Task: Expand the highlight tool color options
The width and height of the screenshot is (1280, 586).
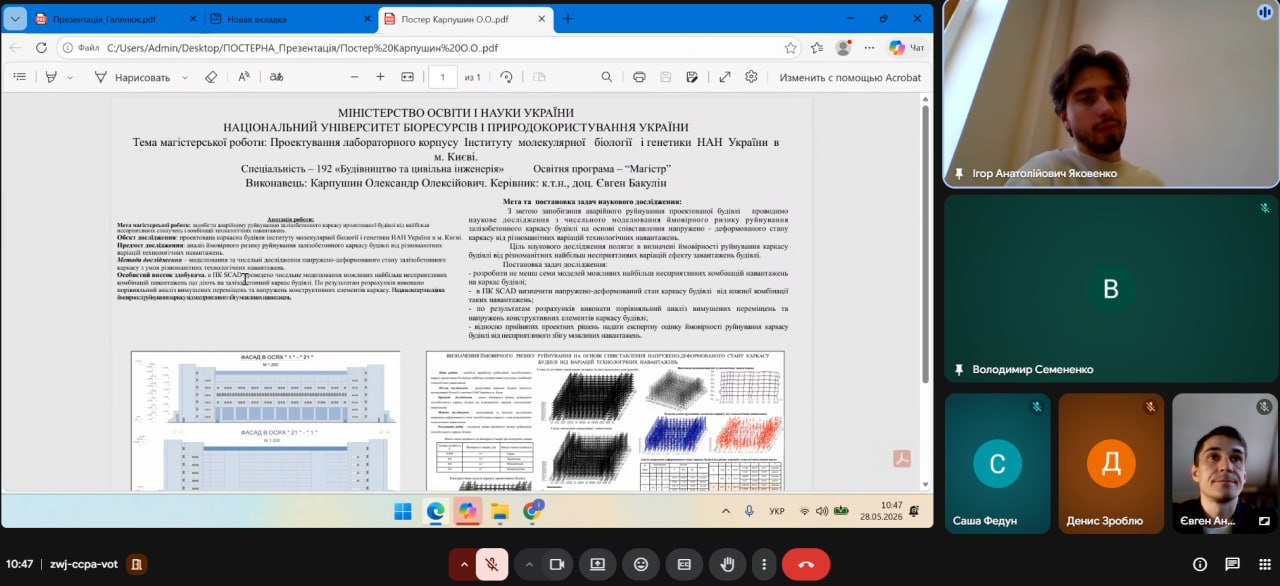Action: [70, 77]
